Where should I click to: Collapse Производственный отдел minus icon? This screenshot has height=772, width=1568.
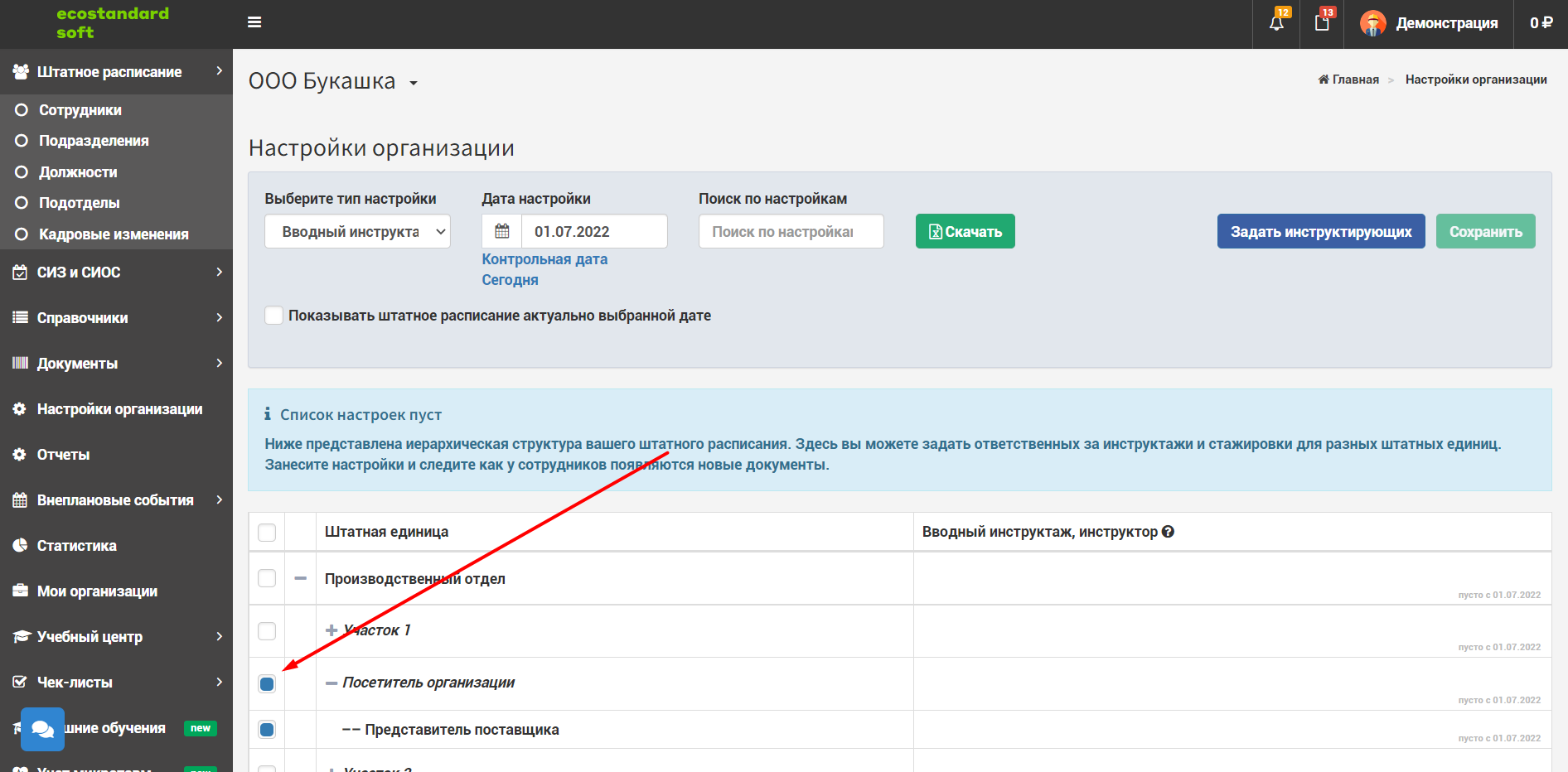pyautogui.click(x=300, y=578)
